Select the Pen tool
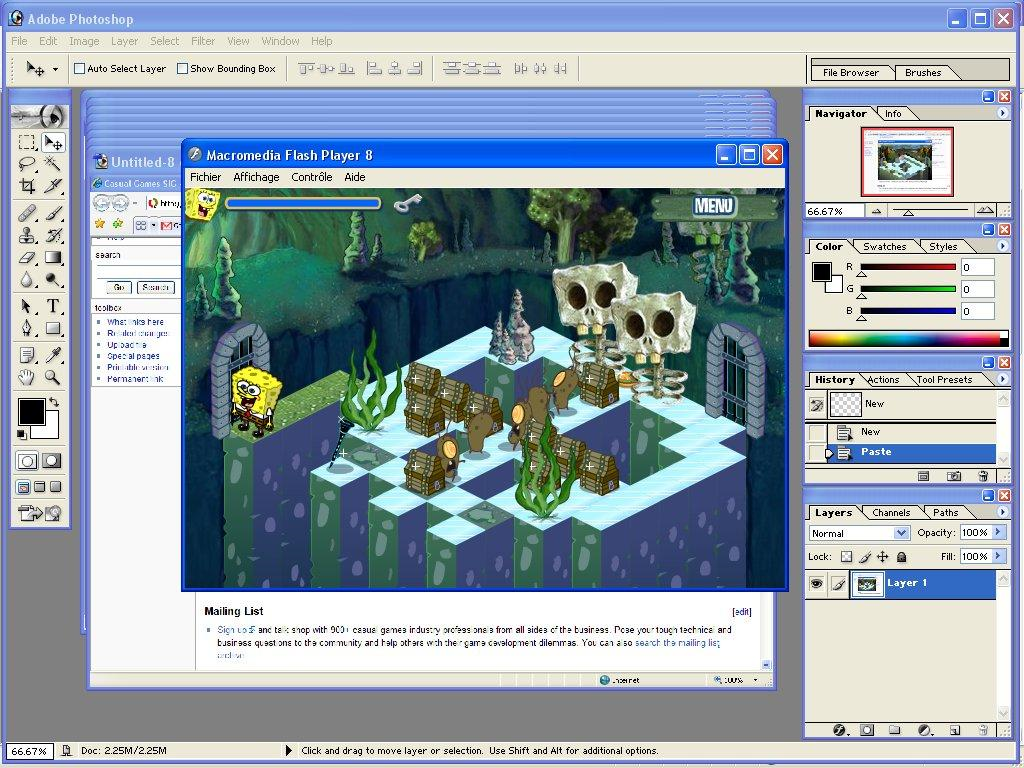 tap(27, 328)
